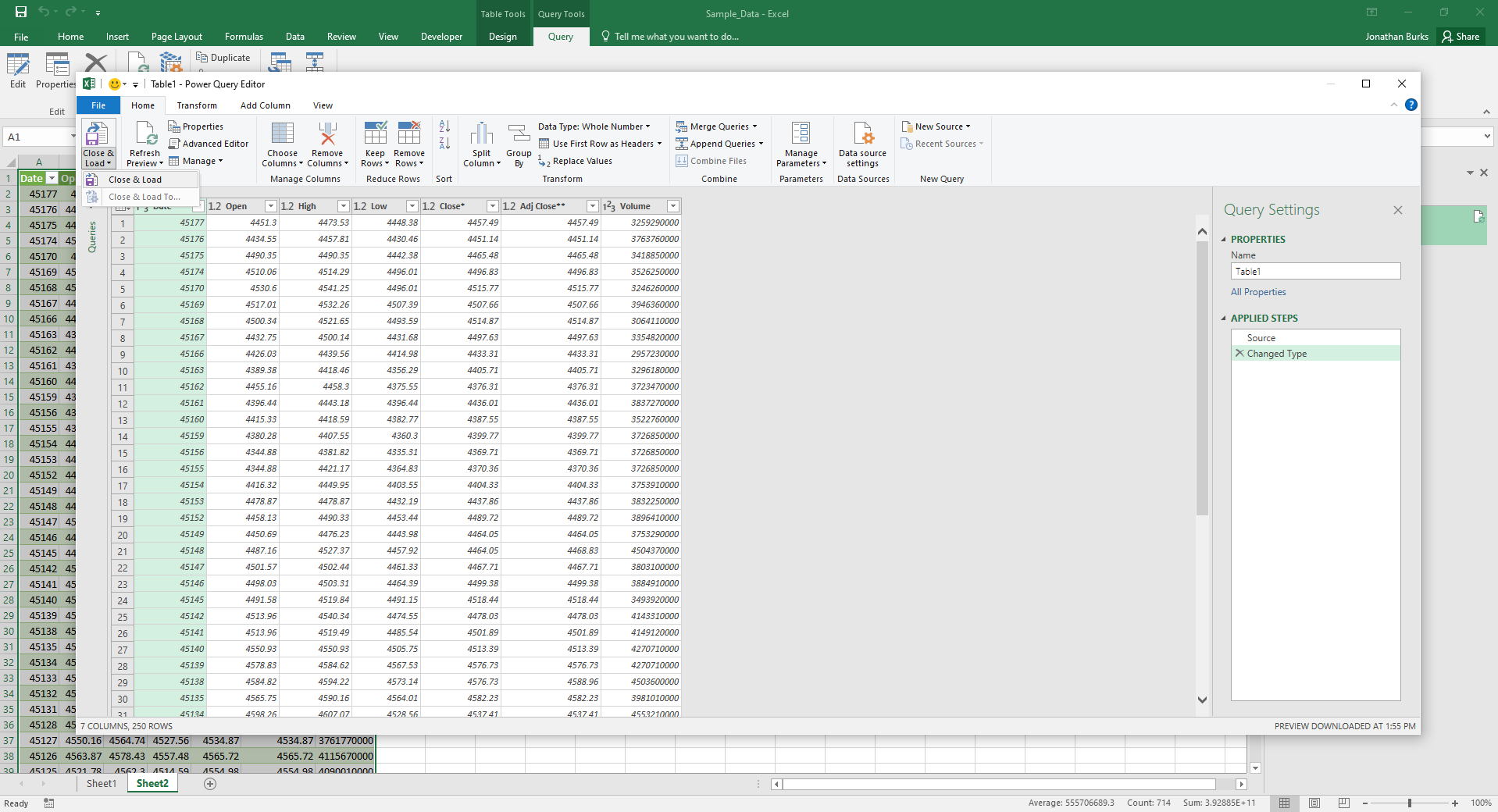The width and height of the screenshot is (1498, 812).
Task: Open the Open column filter dropdown
Action: 271,206
